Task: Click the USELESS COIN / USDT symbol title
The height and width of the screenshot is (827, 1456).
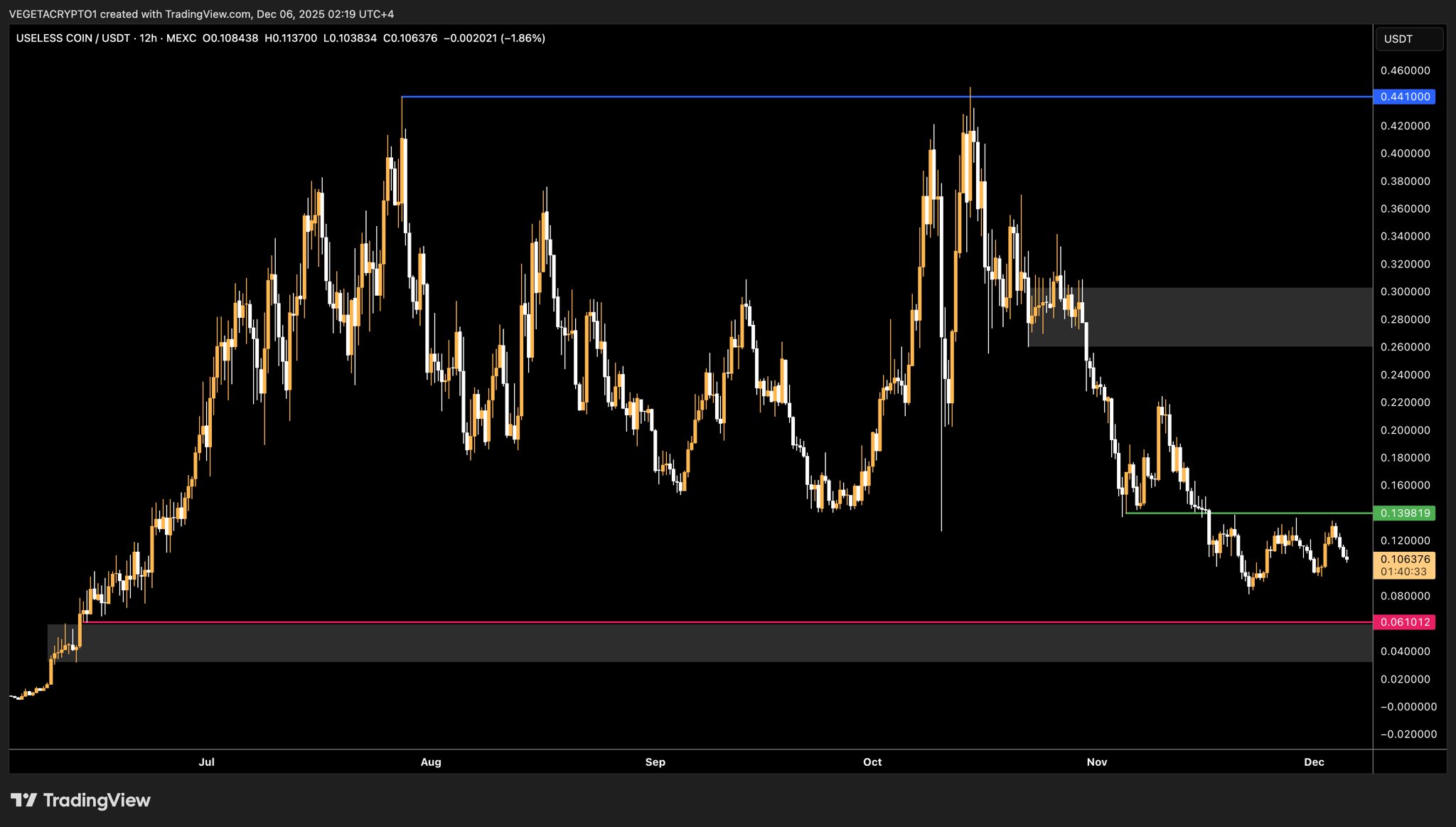Action: click(73, 38)
